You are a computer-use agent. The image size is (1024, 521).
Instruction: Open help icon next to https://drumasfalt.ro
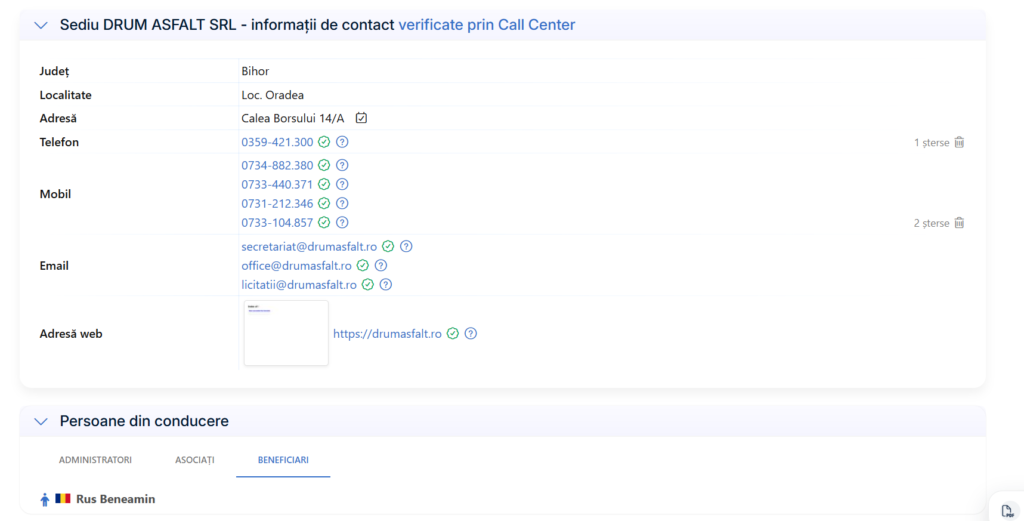pos(471,334)
